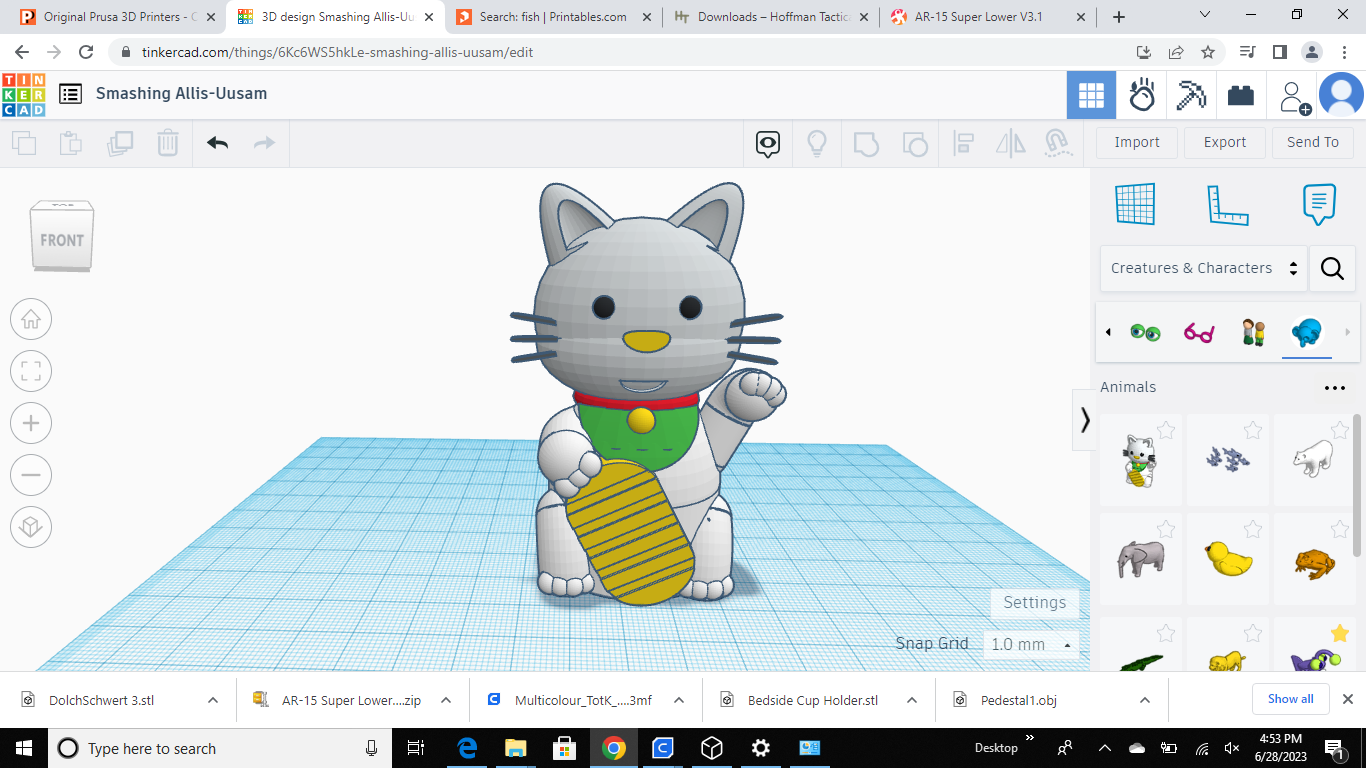
Task: Click the invite people icon
Action: tap(1295, 97)
